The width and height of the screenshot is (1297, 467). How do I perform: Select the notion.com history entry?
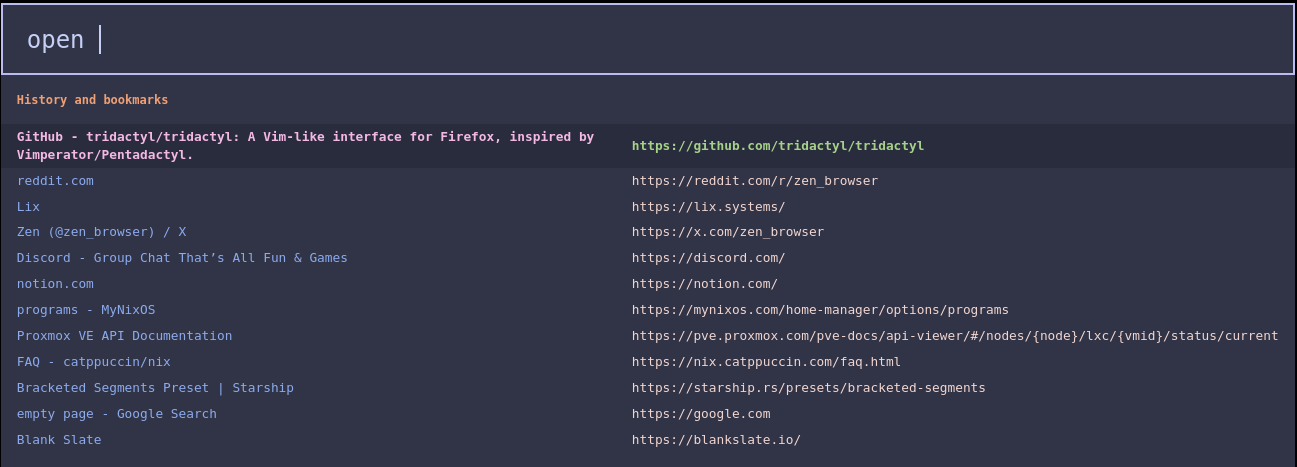[55, 284]
